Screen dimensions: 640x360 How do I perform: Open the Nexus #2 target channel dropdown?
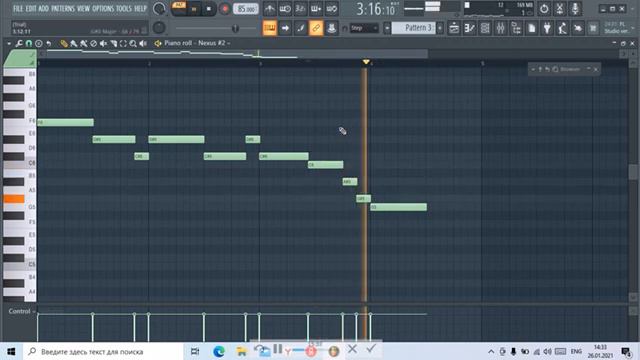point(215,43)
